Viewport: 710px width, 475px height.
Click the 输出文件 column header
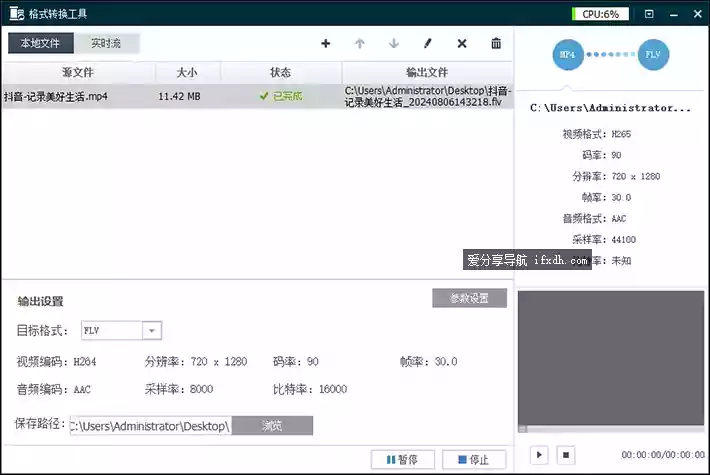point(427,72)
